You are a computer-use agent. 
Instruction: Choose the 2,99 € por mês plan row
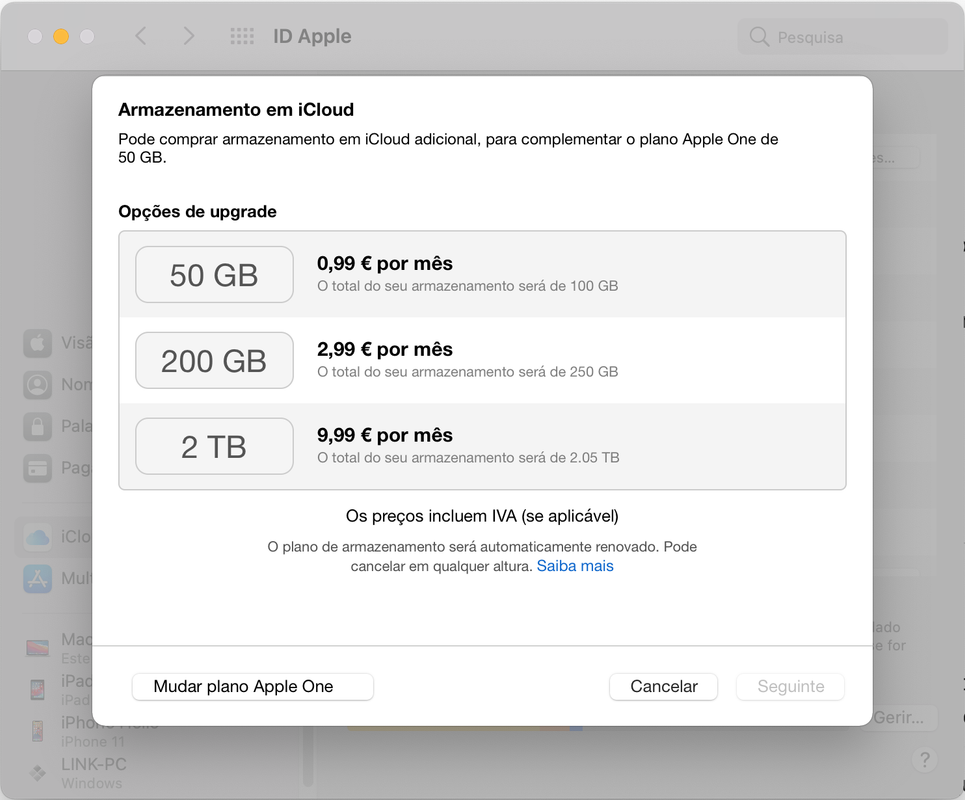click(482, 361)
